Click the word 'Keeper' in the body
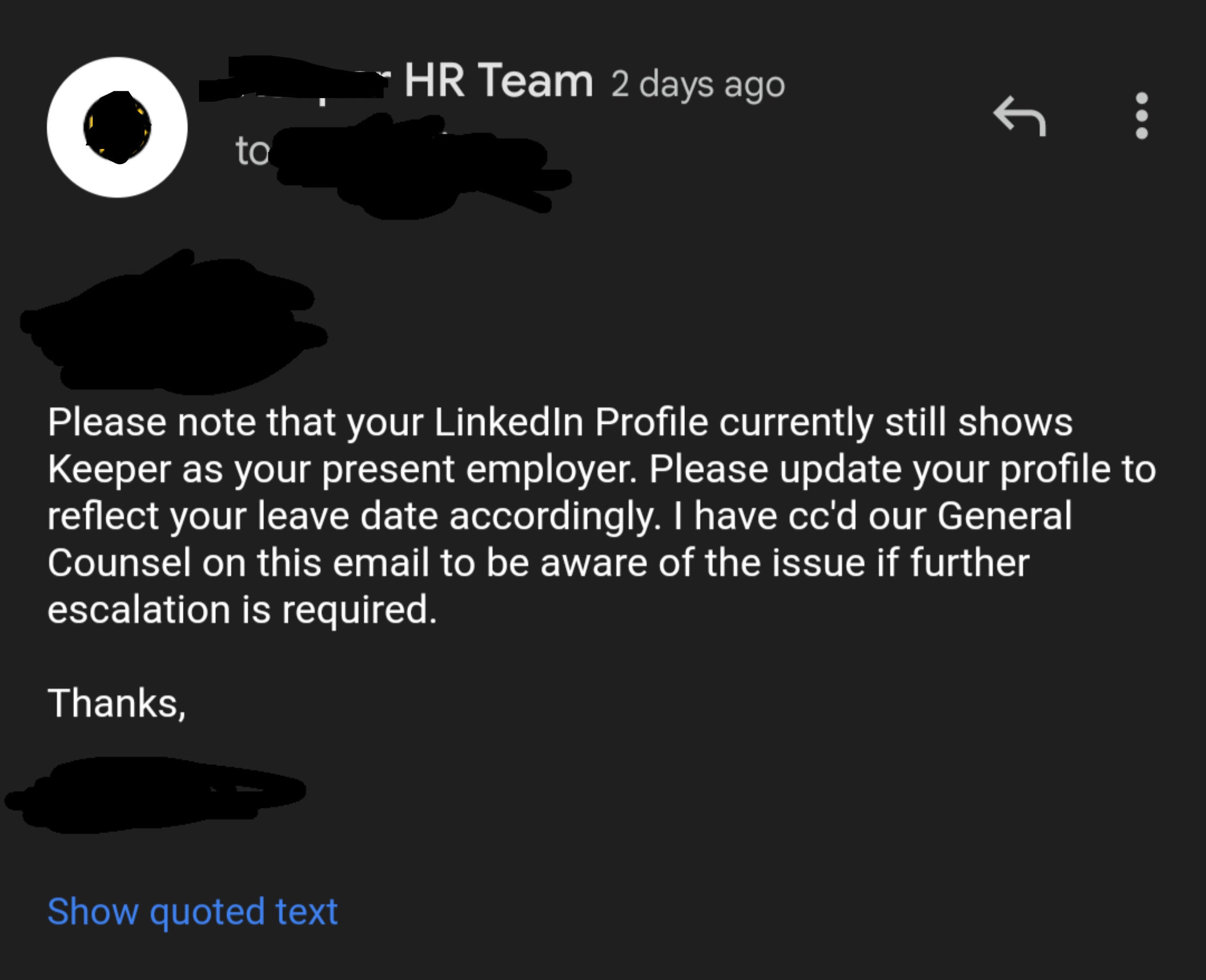This screenshot has height=980, width=1206. [108, 469]
